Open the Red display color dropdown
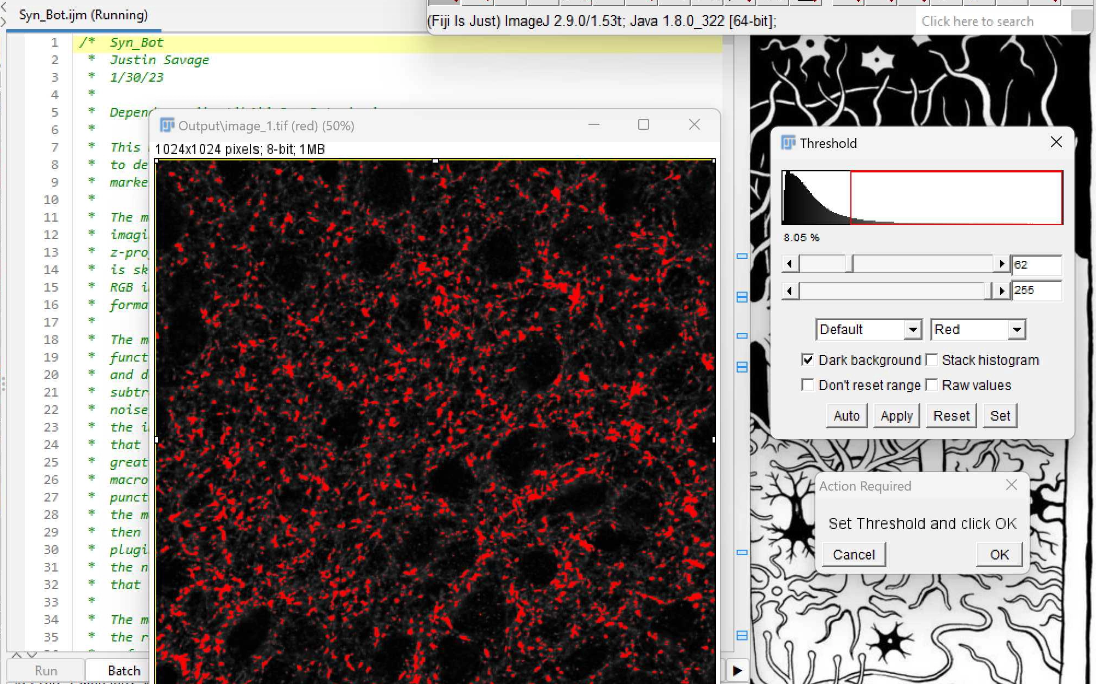The width and height of the screenshot is (1096, 684). point(977,330)
